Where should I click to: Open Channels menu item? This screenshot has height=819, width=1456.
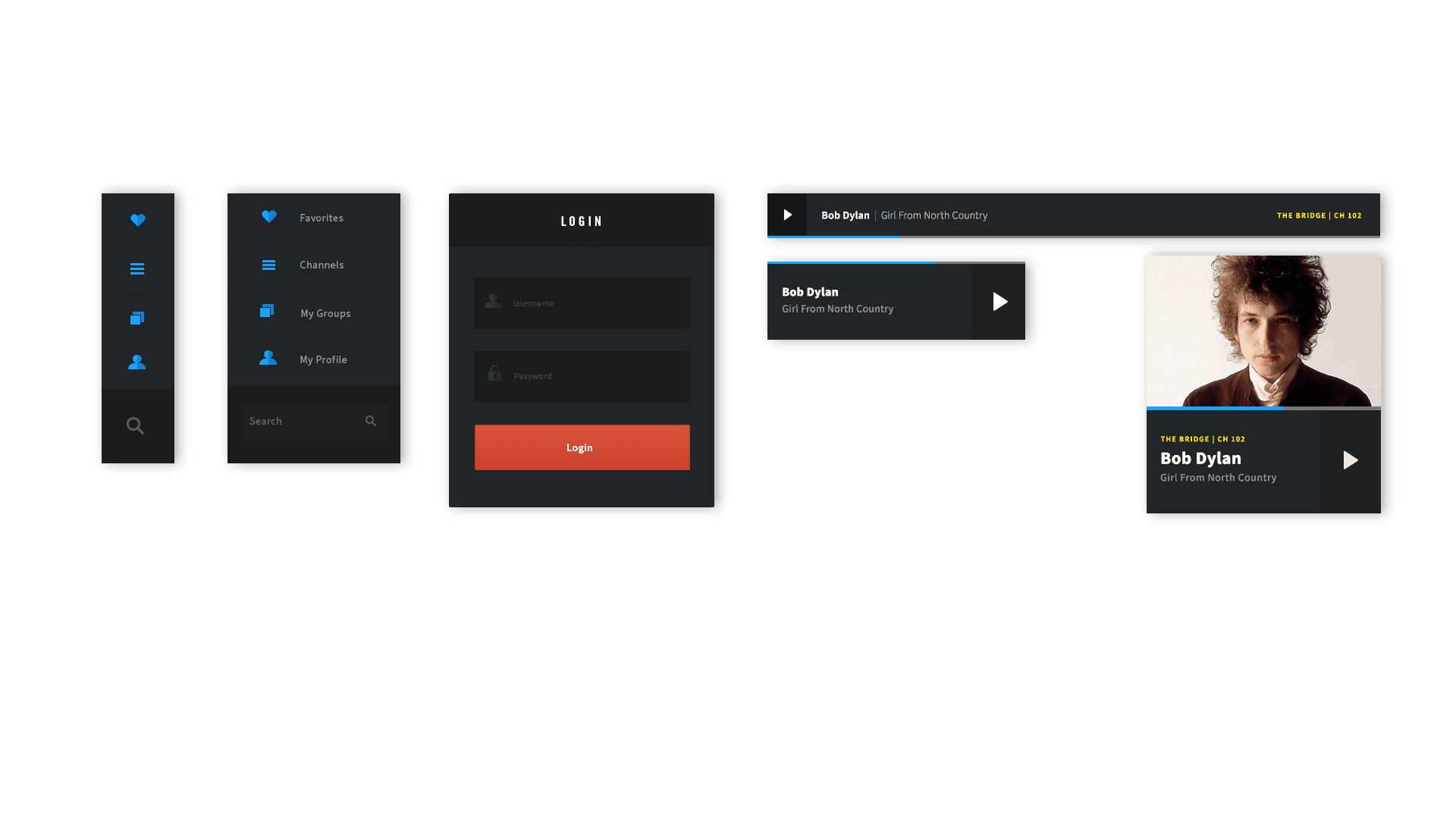point(321,265)
